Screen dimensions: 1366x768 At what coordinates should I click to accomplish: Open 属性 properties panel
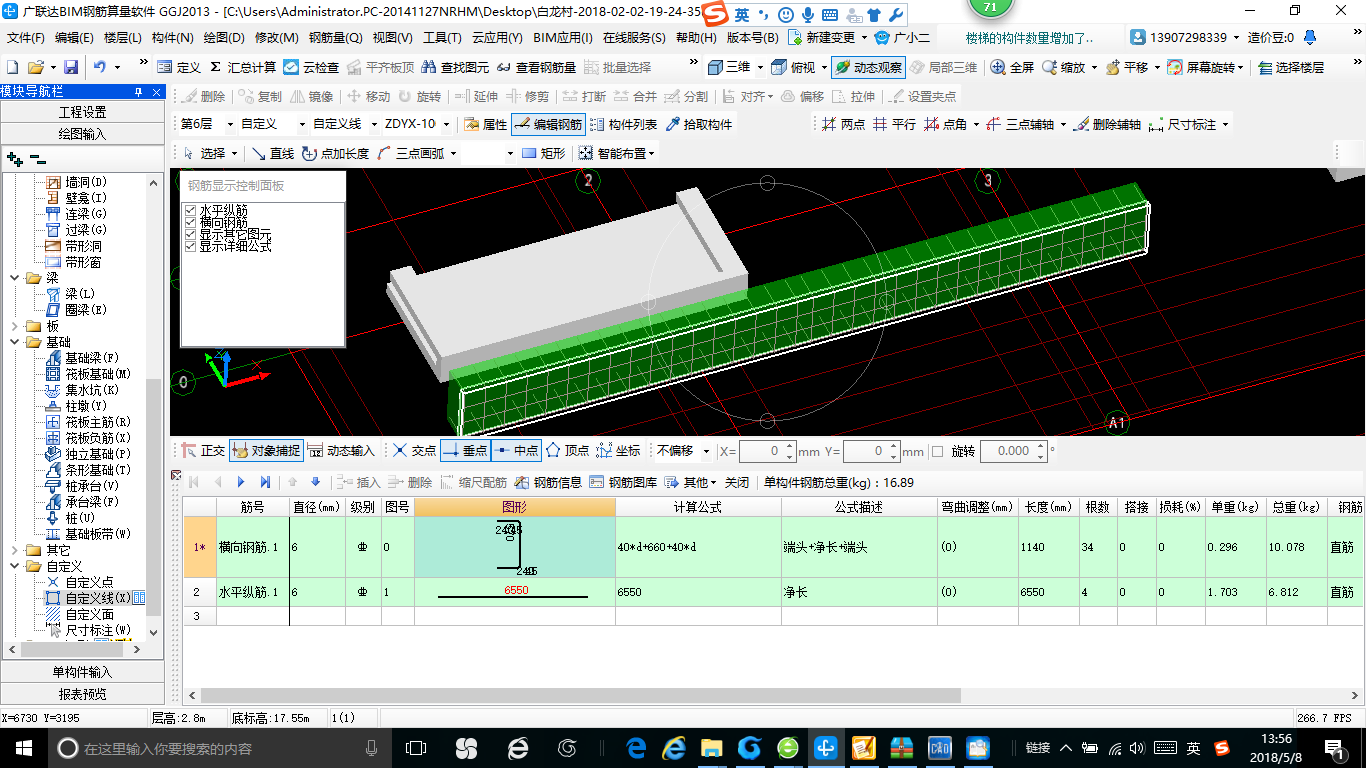click(x=486, y=124)
